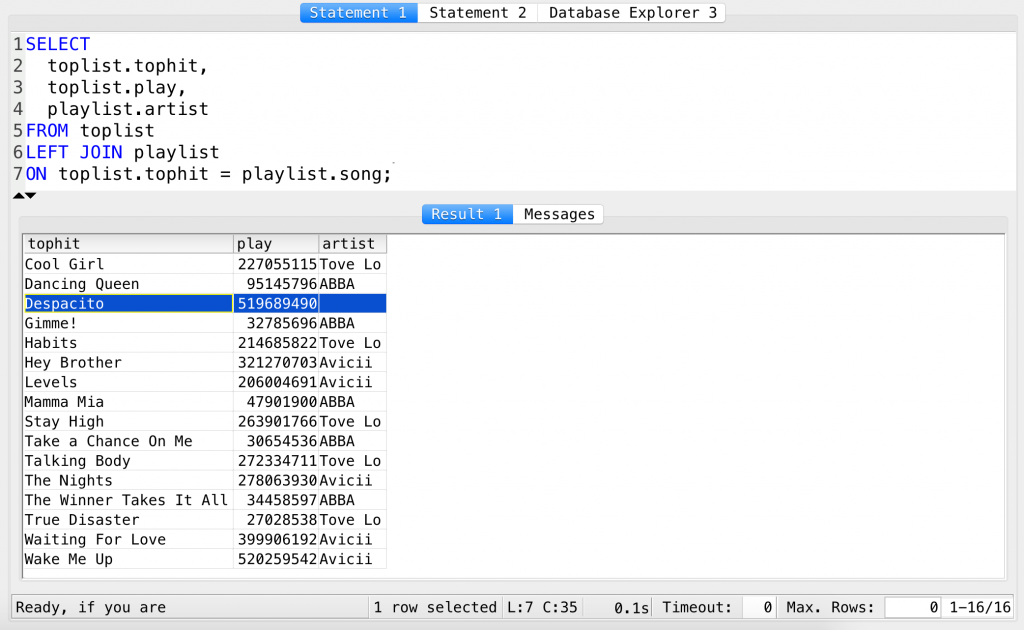
Task: Collapse the editor pane via down triangle
Action: (x=29, y=196)
